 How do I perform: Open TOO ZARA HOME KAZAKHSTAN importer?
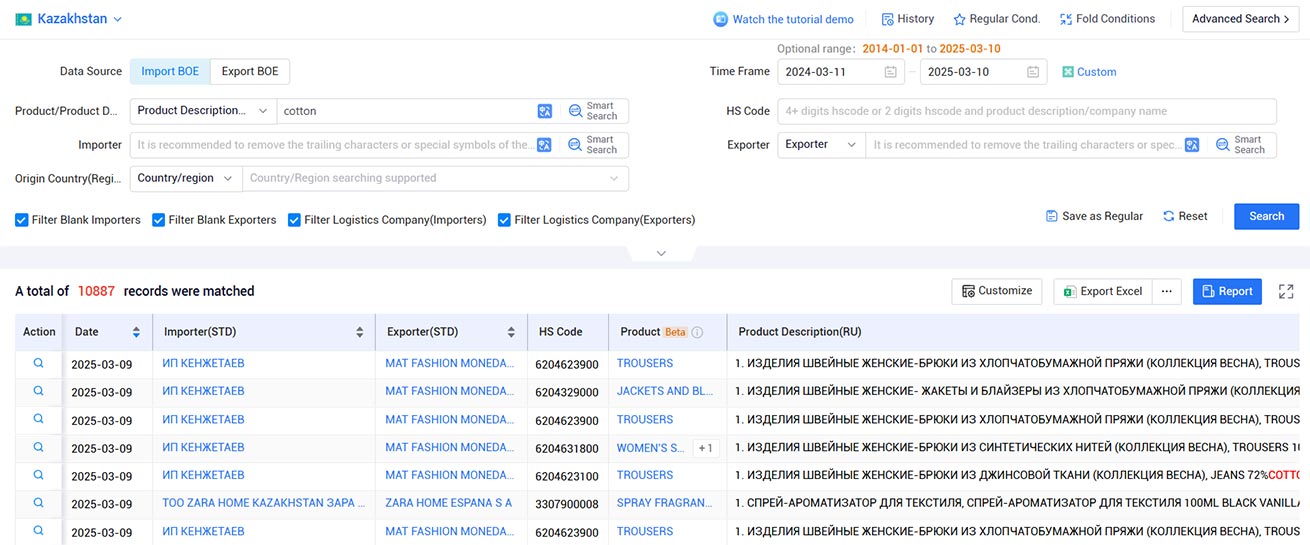pos(264,503)
